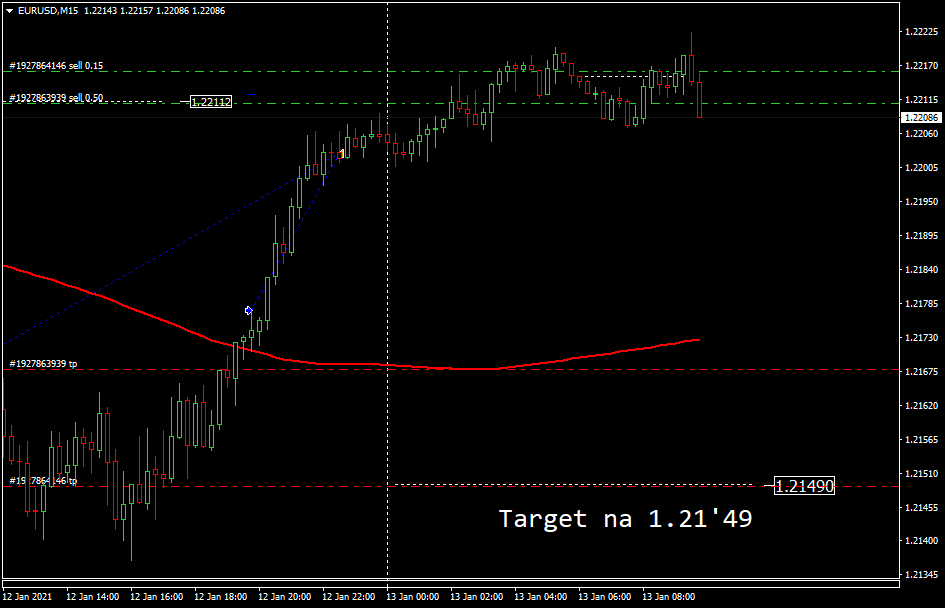Click the boxed 1.21490 price label
Image resolution: width=945 pixels, height=608 pixels.
point(805,486)
